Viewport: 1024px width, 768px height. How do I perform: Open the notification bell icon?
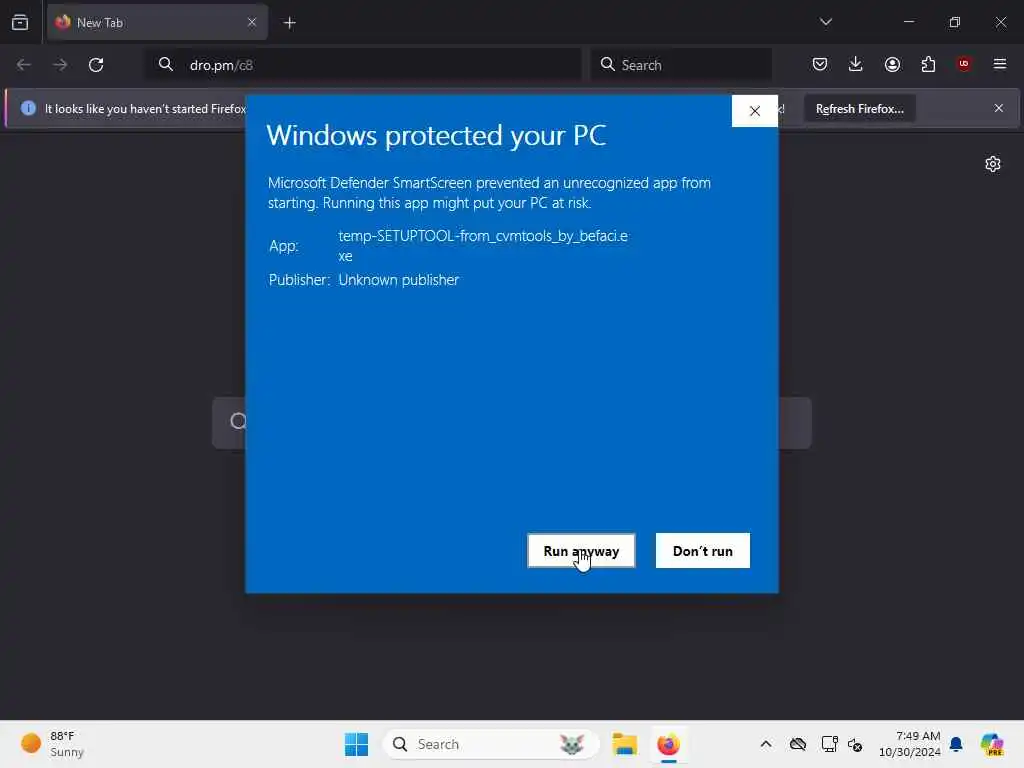(956, 744)
